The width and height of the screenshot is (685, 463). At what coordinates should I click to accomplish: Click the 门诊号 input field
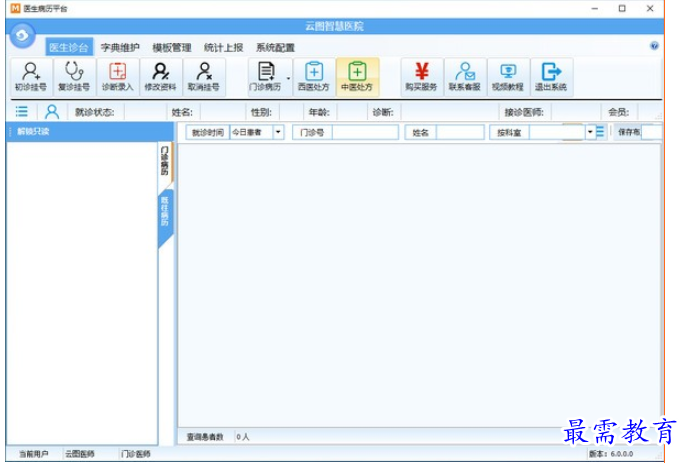[365, 132]
